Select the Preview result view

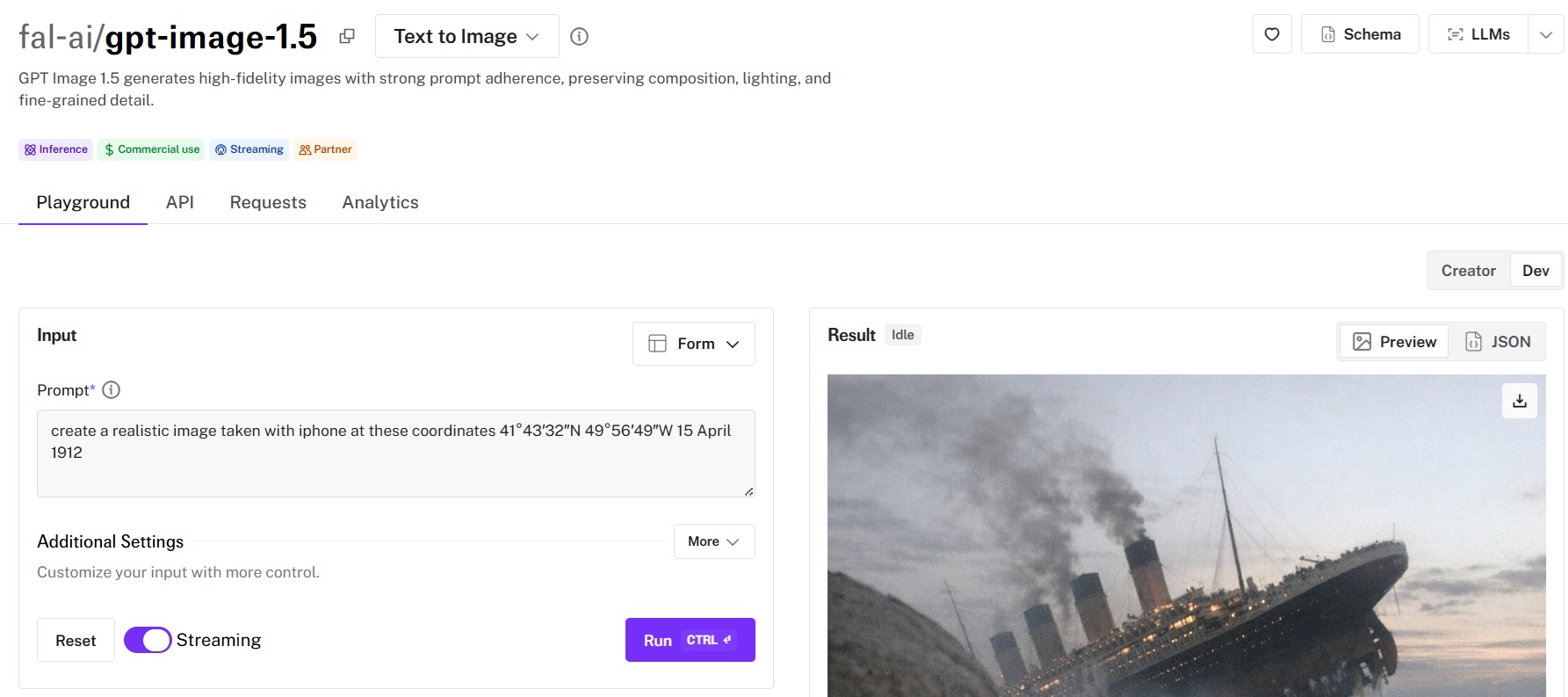point(1394,342)
